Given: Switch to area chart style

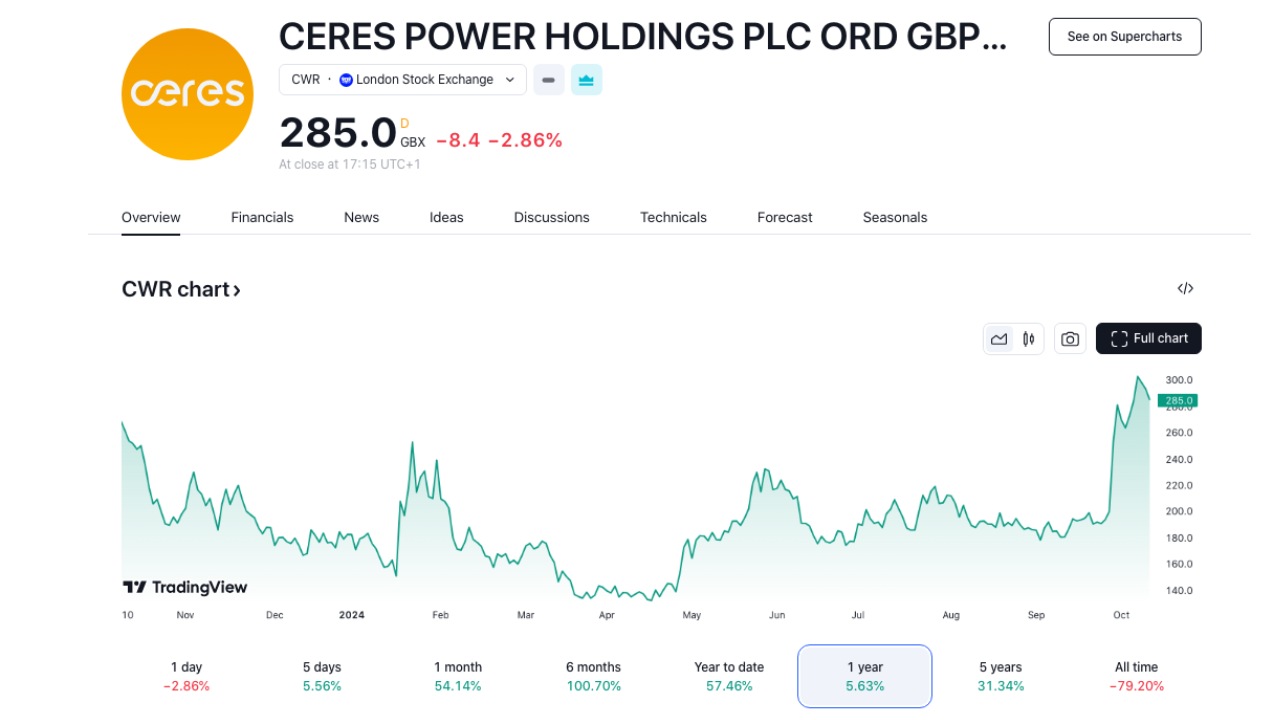Looking at the screenshot, I should 999,339.
